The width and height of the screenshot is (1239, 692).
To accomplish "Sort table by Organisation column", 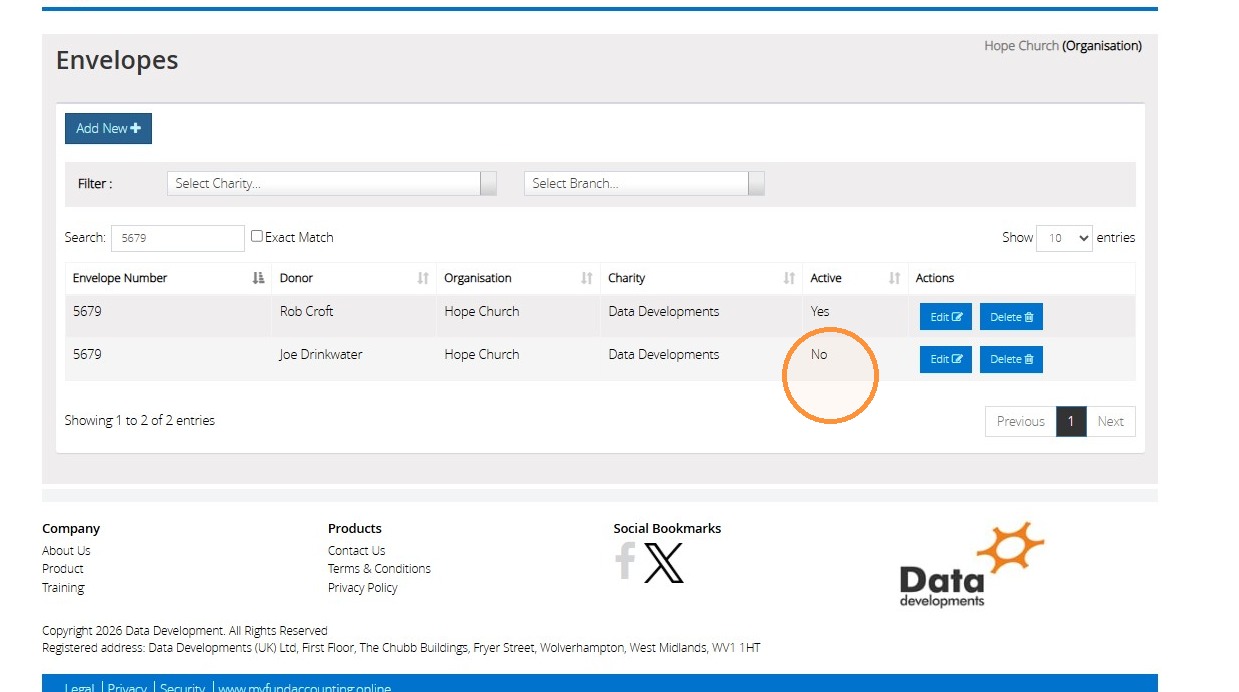I will pyautogui.click(x=518, y=278).
